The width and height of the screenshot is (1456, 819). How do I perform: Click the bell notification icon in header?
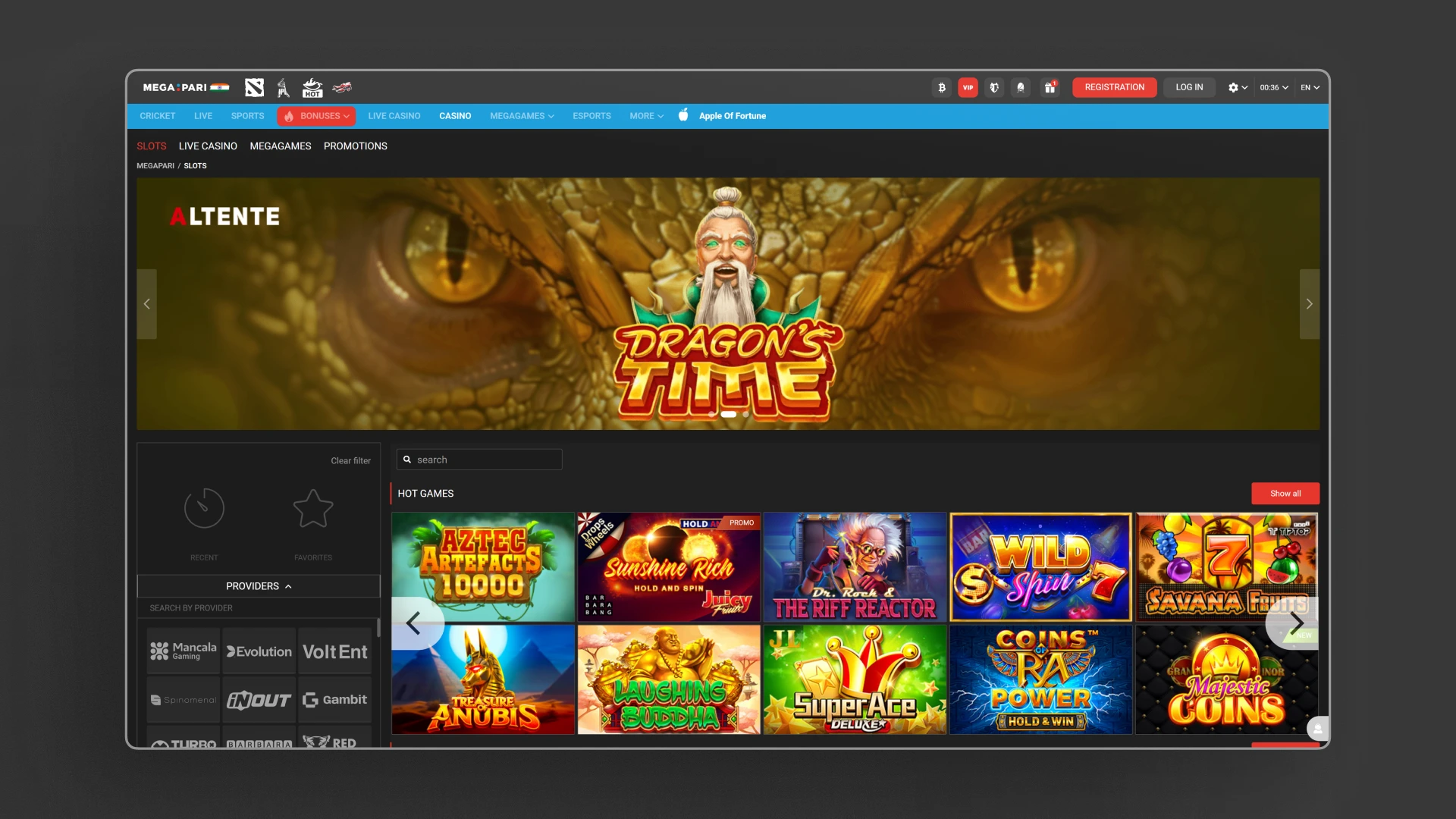tap(1021, 88)
